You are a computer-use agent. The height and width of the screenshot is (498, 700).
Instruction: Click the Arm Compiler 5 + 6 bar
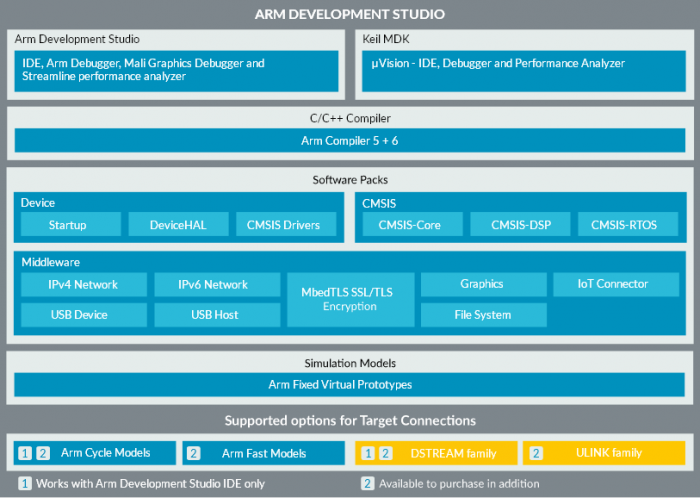349,140
